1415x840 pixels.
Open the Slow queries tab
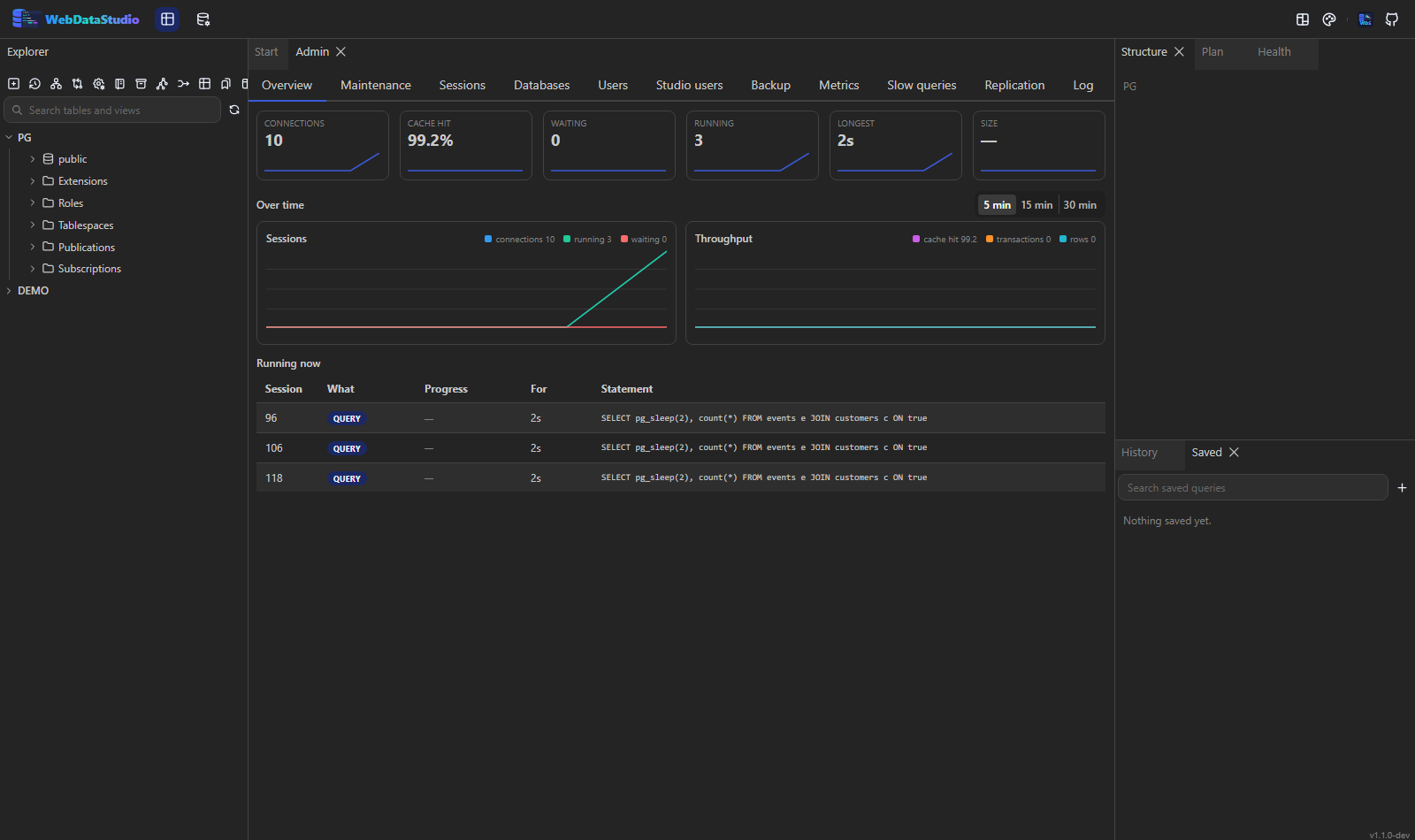[x=922, y=85]
